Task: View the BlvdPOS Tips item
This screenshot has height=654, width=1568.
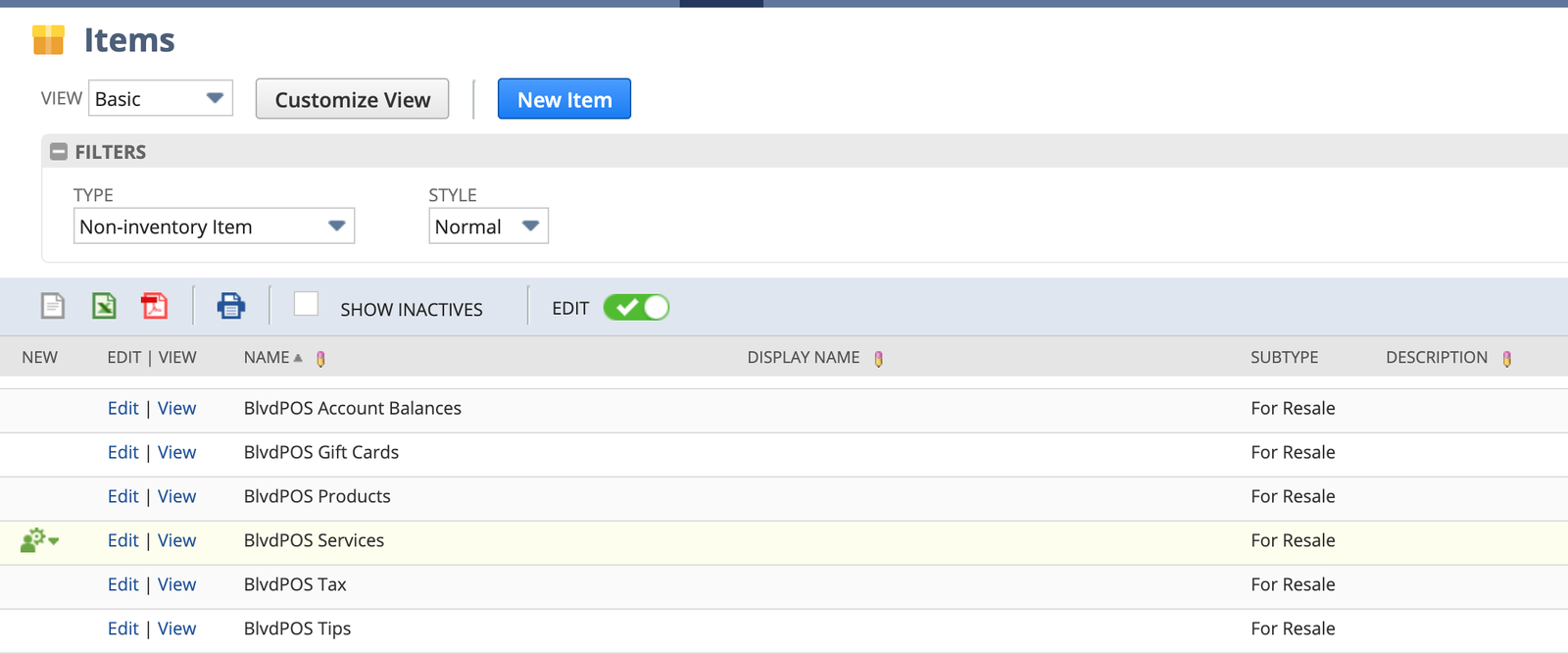Action: click(x=177, y=629)
